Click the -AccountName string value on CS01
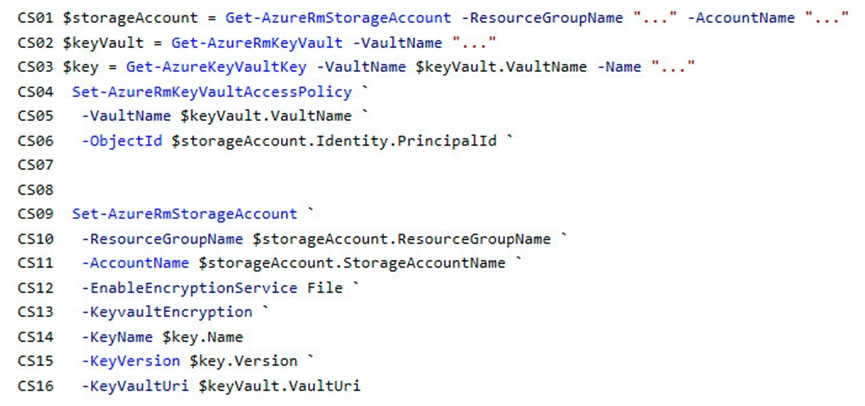The width and height of the screenshot is (865, 406). click(827, 18)
